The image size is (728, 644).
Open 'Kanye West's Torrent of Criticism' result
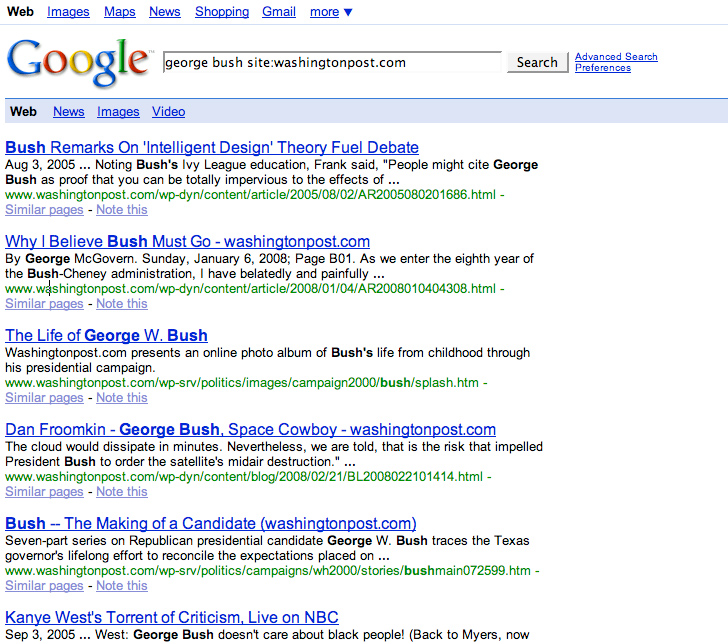172,618
